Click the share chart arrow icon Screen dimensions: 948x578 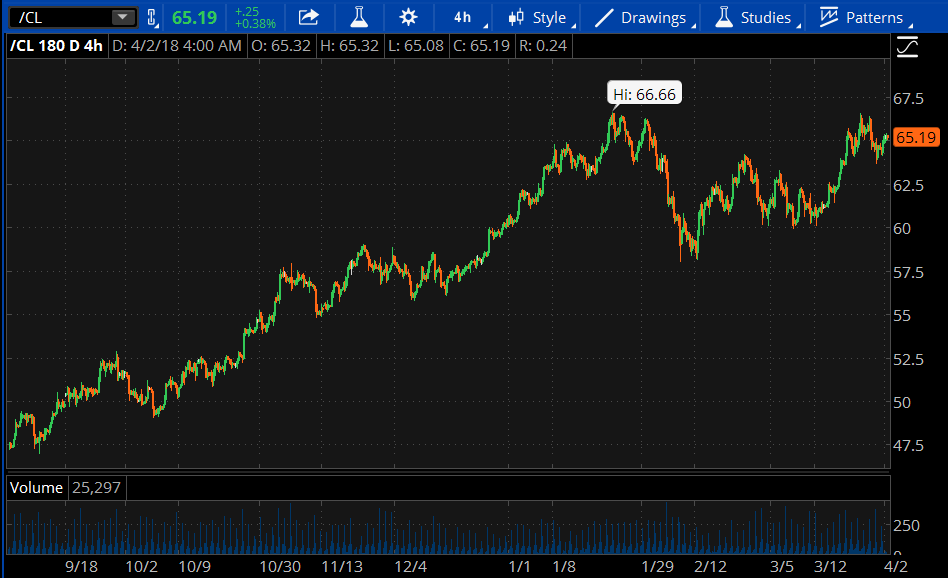coord(308,17)
